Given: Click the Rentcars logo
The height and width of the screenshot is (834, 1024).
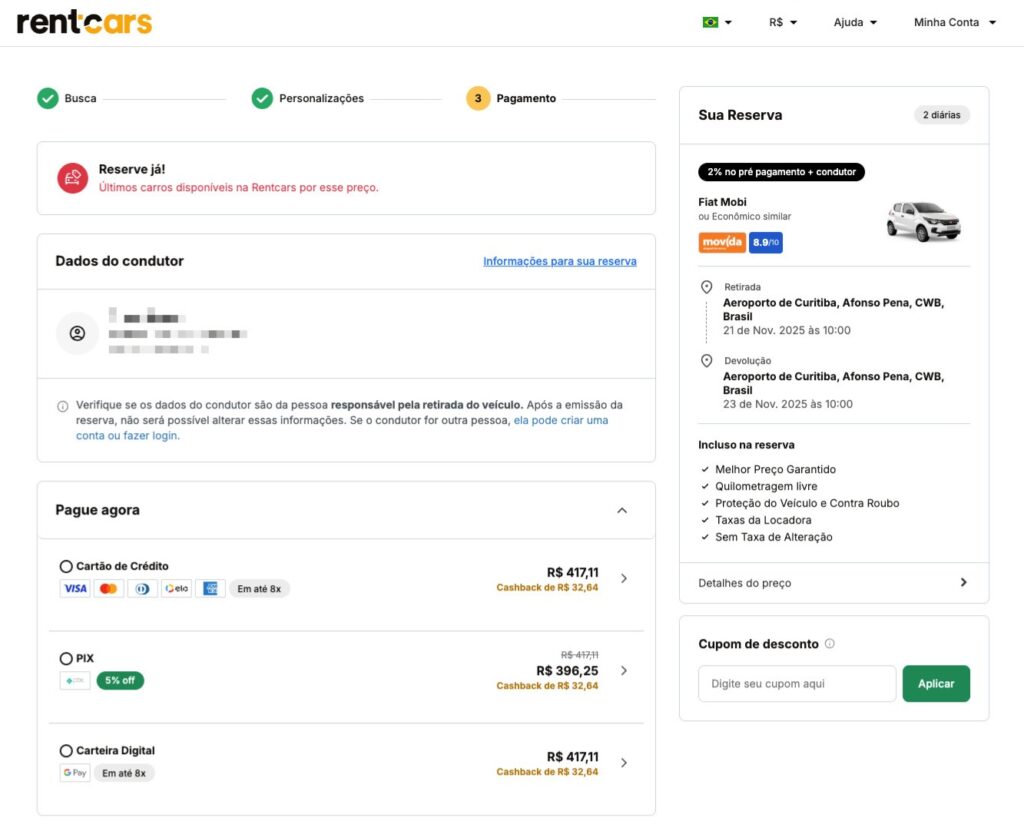Looking at the screenshot, I should (x=84, y=22).
